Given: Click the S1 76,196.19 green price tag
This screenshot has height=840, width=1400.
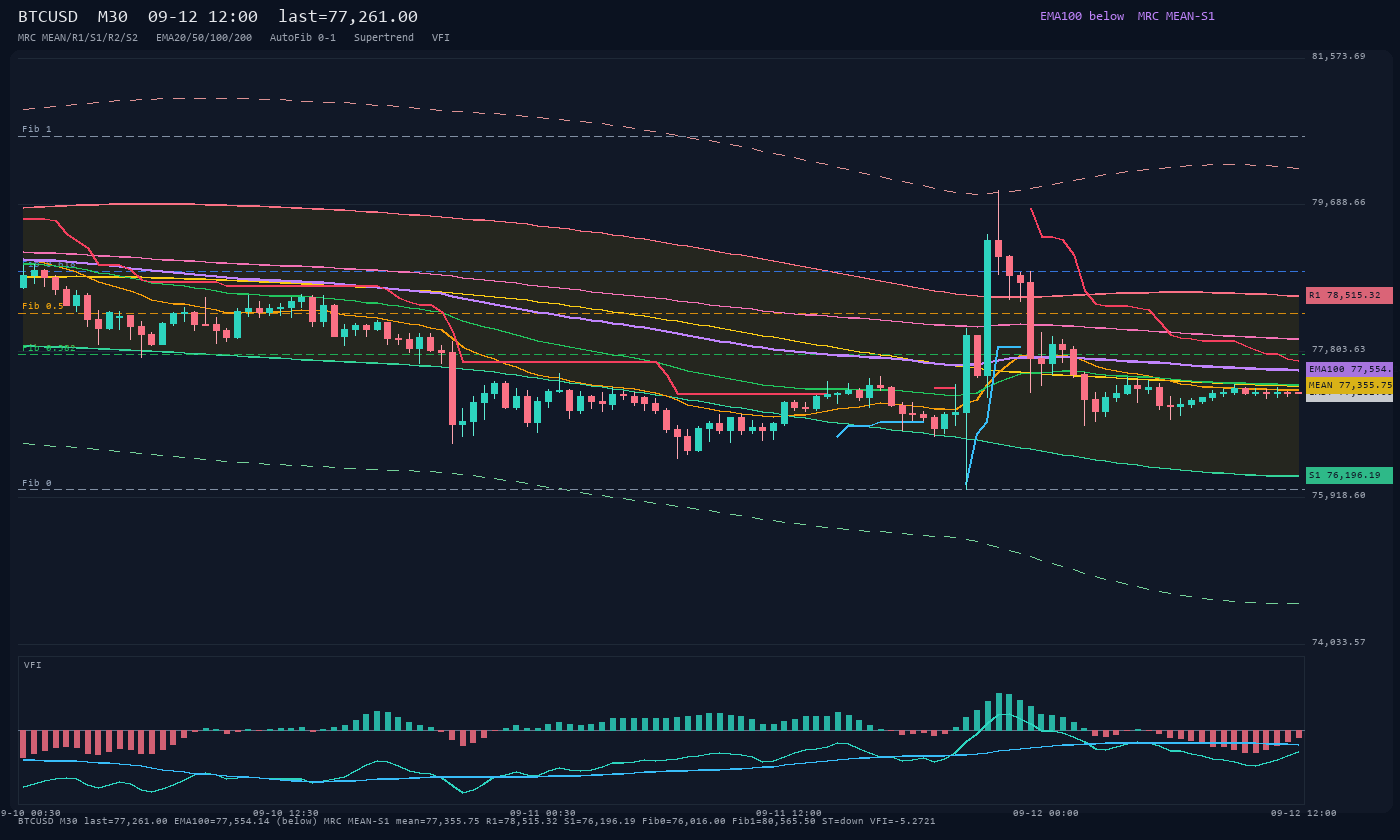Looking at the screenshot, I should click(1349, 475).
